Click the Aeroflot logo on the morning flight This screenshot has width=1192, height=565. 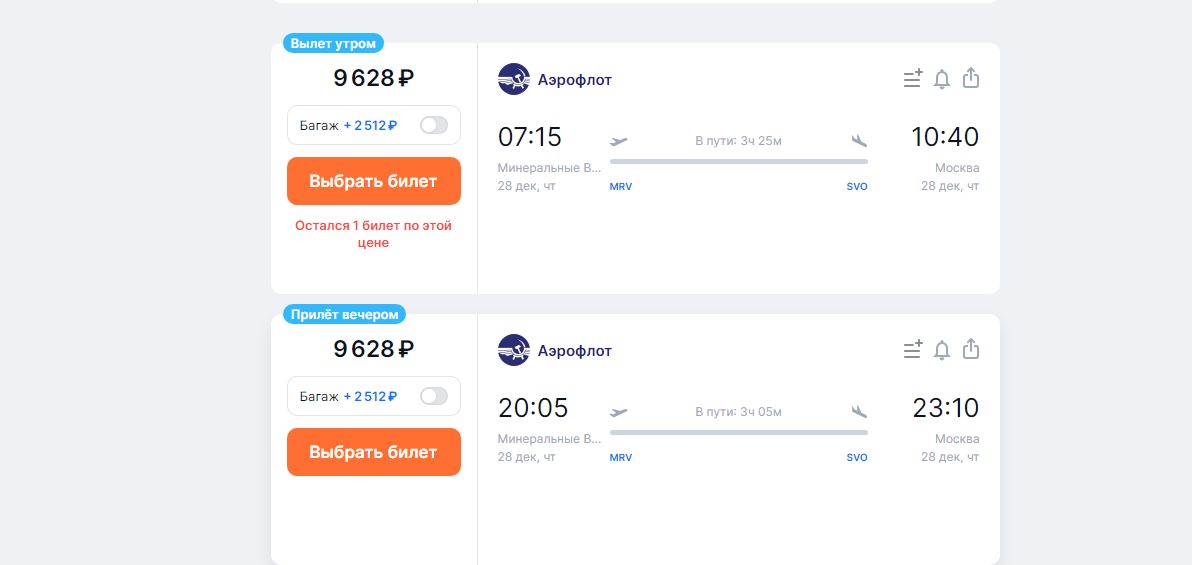point(514,79)
